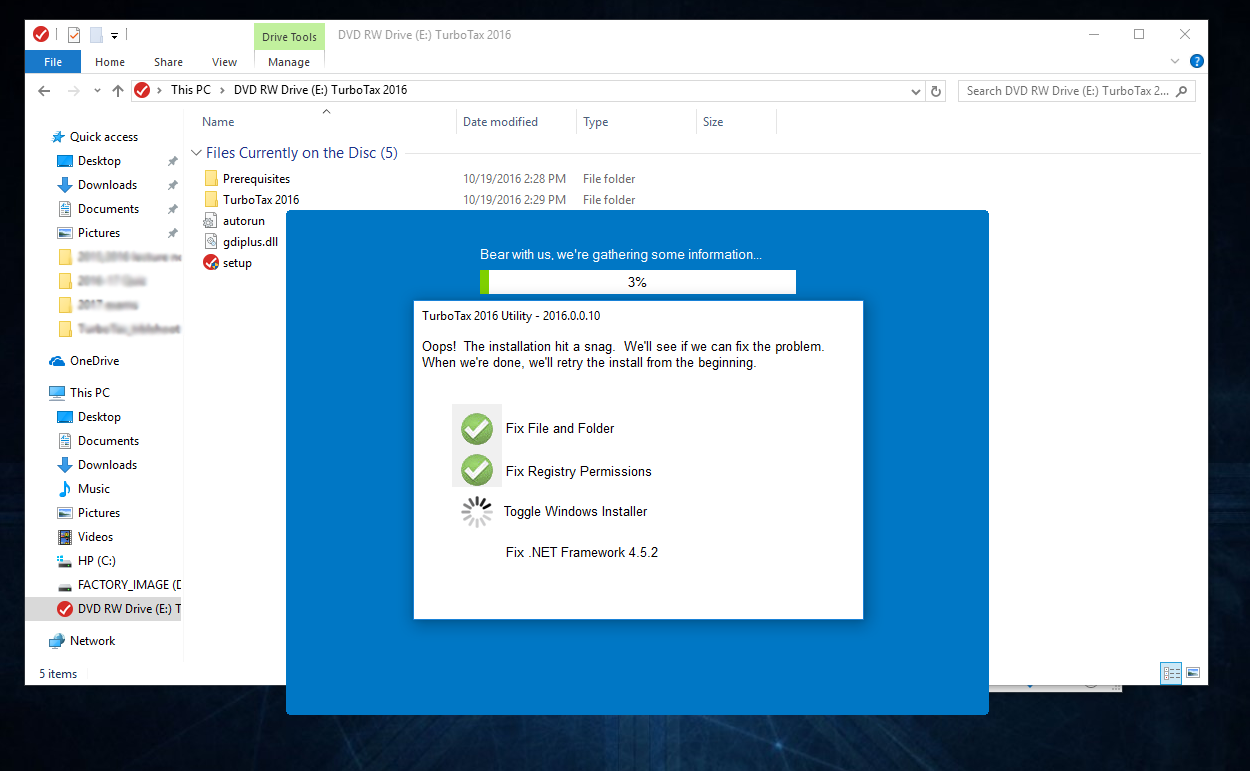Image resolution: width=1250 pixels, height=771 pixels.
Task: Click the pin icon next to Quick access Desktop
Action: click(172, 161)
